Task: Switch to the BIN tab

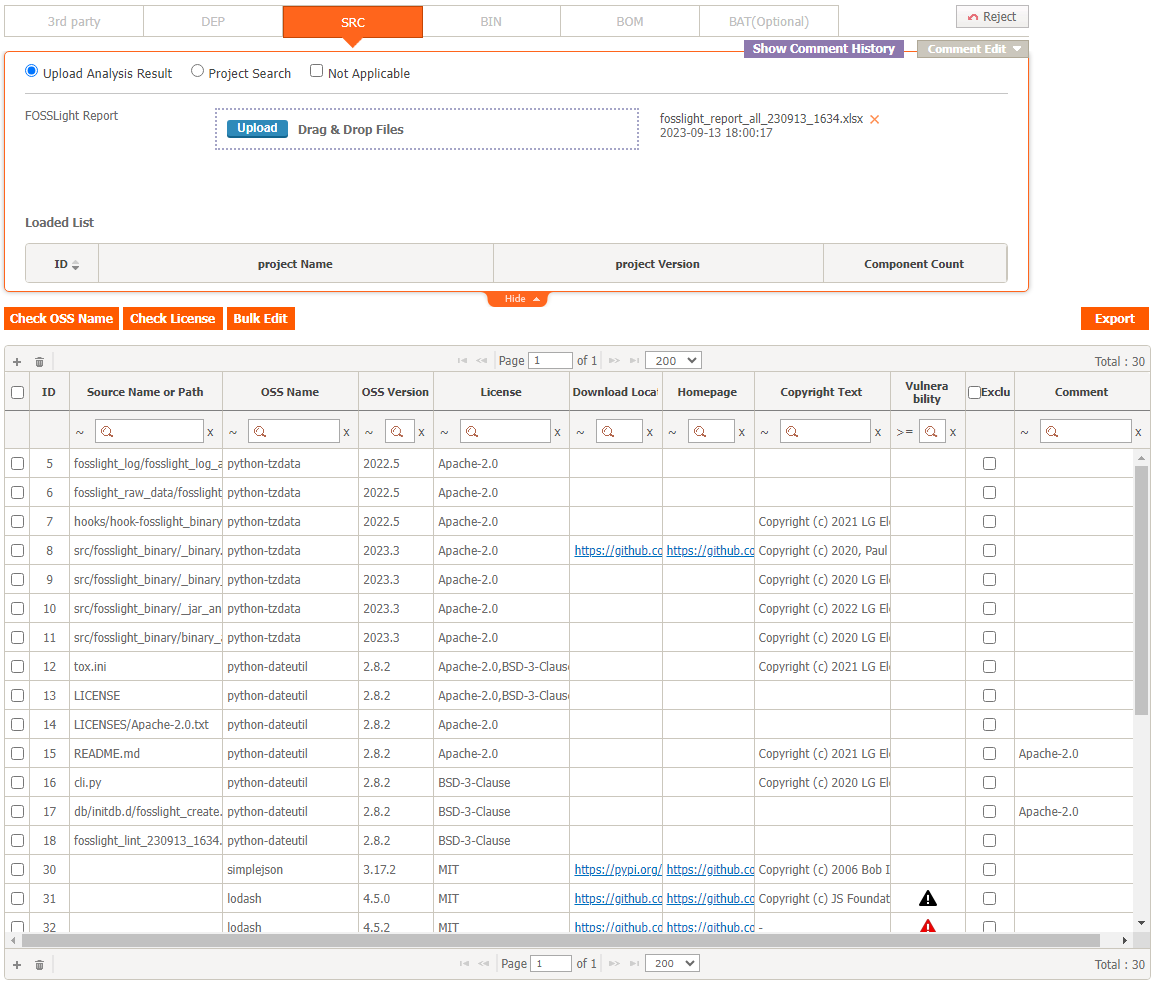Action: [491, 21]
